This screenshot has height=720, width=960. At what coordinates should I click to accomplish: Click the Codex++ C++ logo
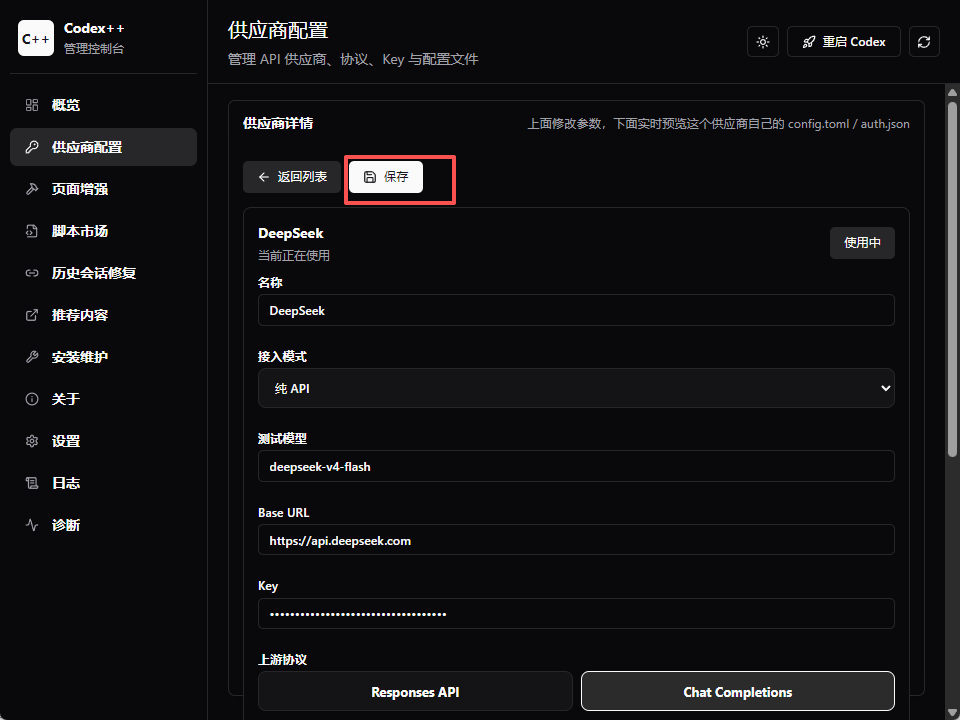pos(36,38)
